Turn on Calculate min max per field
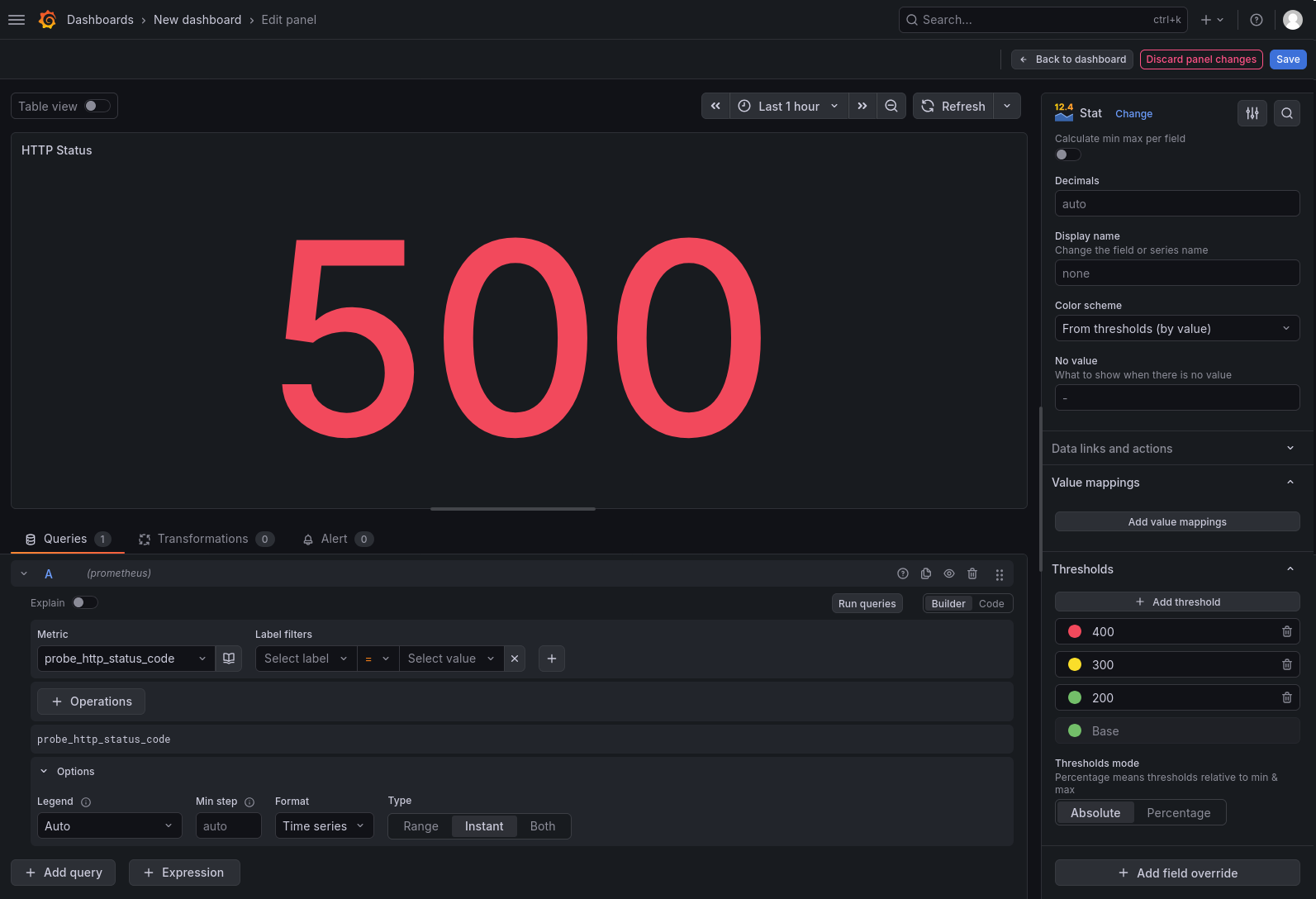 pyautogui.click(x=1068, y=155)
